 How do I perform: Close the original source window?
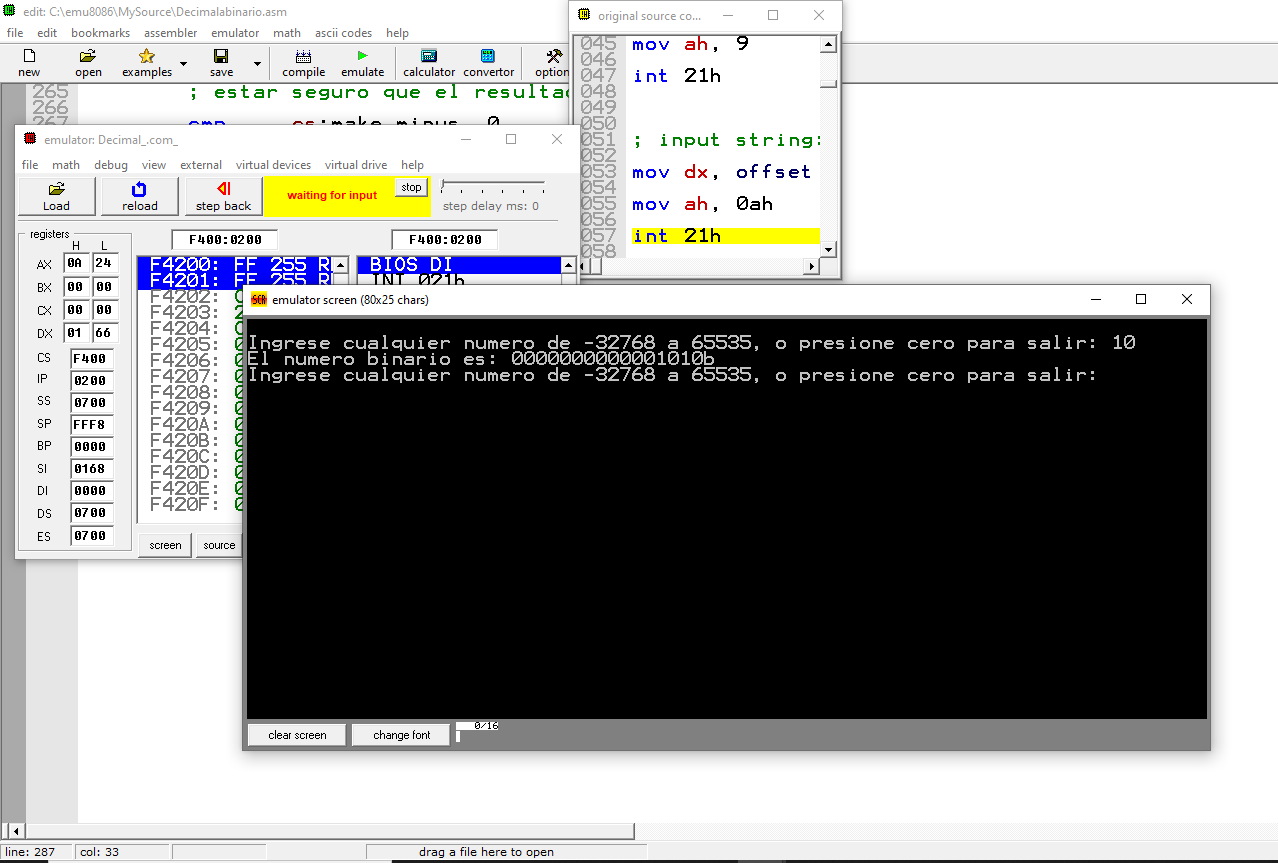pyautogui.click(x=819, y=15)
